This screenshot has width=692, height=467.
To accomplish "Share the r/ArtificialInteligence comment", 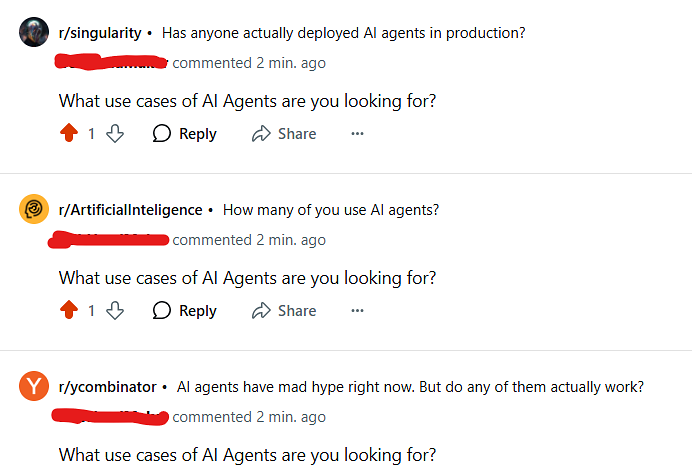I will [x=284, y=311].
